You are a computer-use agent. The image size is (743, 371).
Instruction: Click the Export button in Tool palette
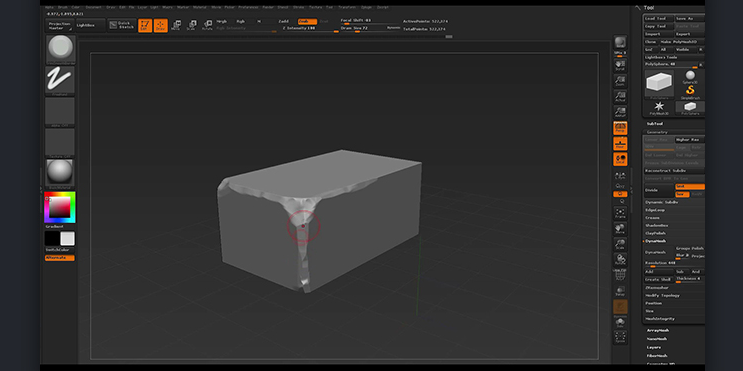click(689, 34)
